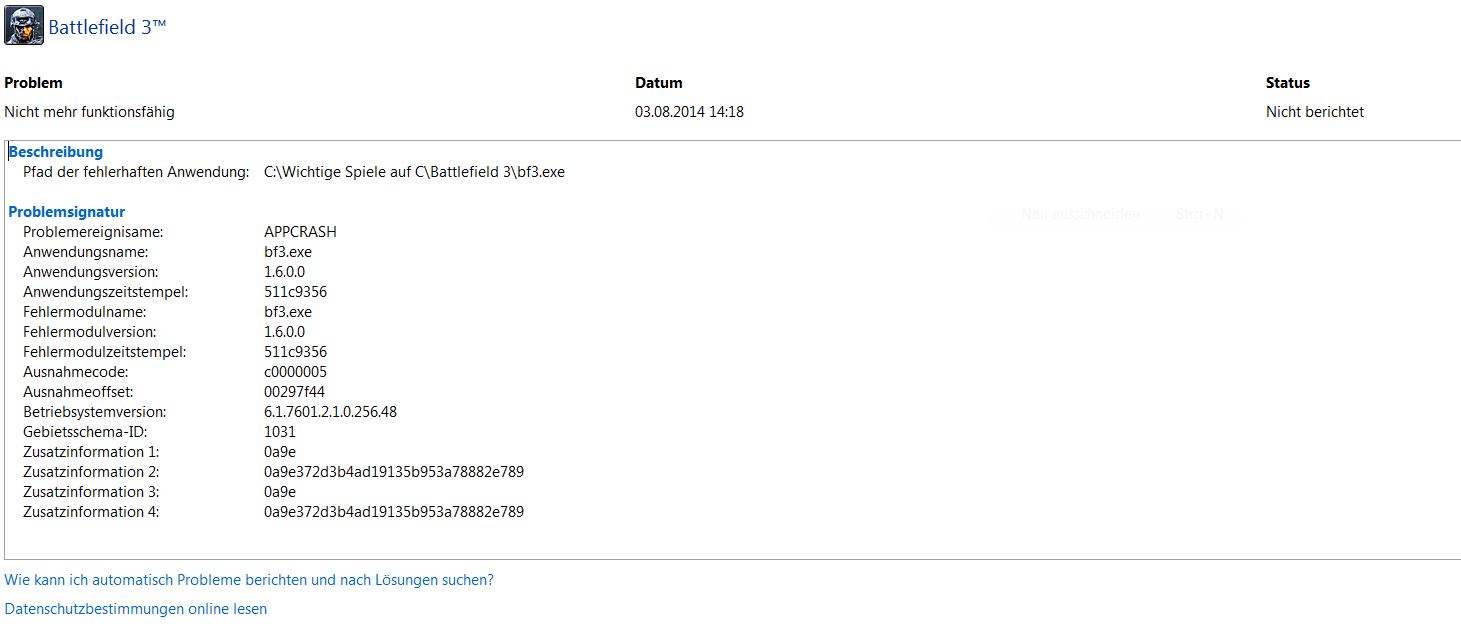Click the Anwendungszeitstempel label
The height and width of the screenshot is (637, 1461).
tap(106, 292)
